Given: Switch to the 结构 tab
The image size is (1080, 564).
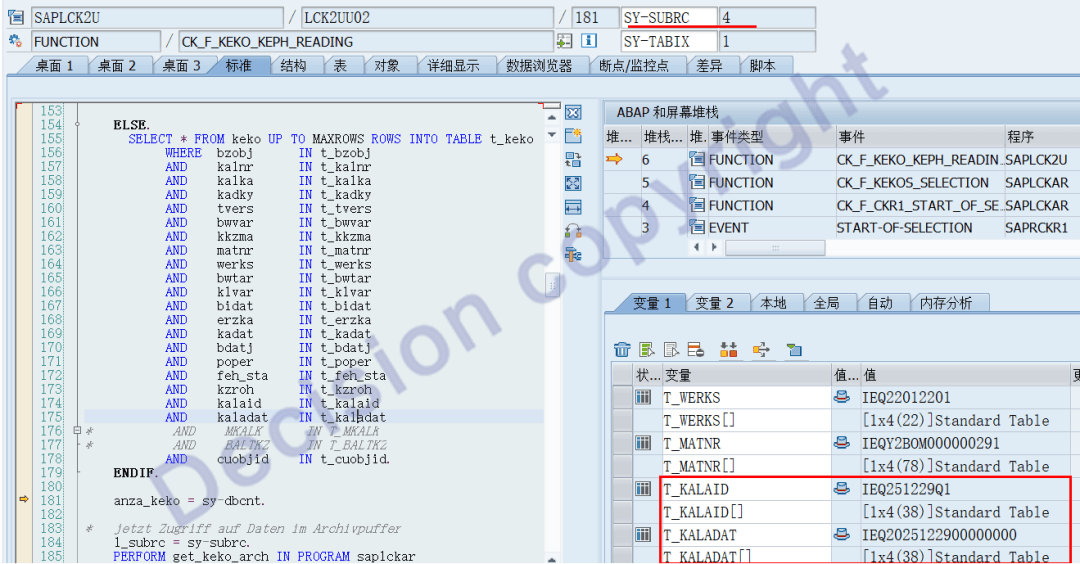Looking at the screenshot, I should click(293, 65).
